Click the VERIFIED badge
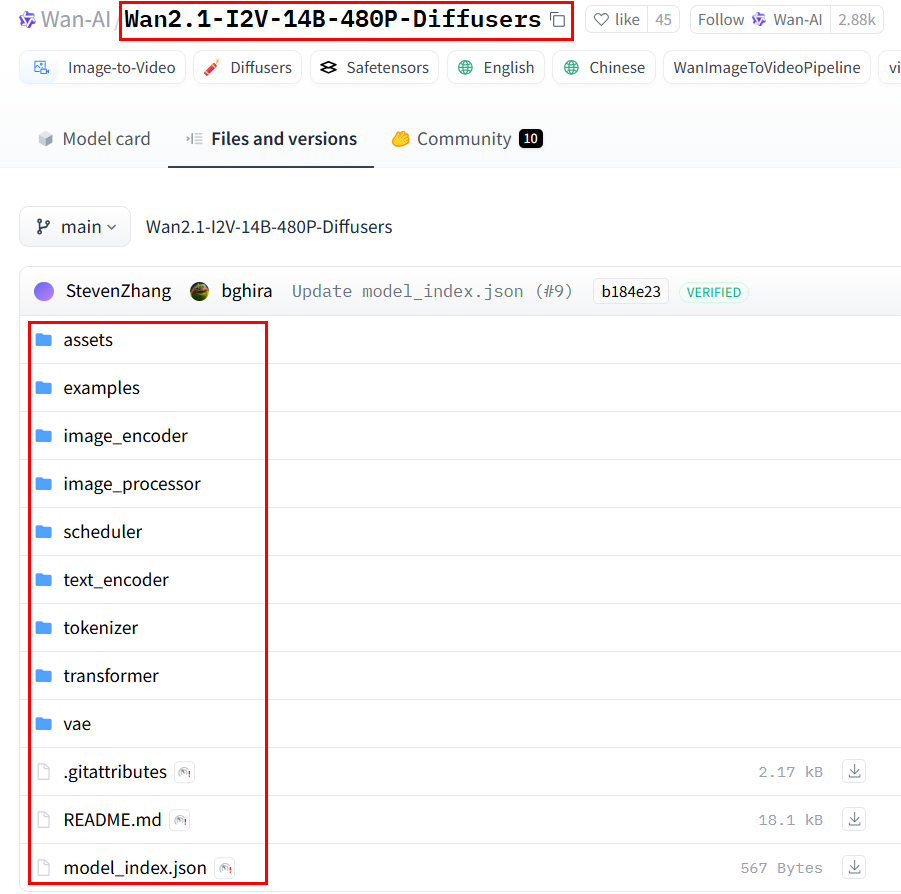This screenshot has width=901, height=894. coord(714,292)
